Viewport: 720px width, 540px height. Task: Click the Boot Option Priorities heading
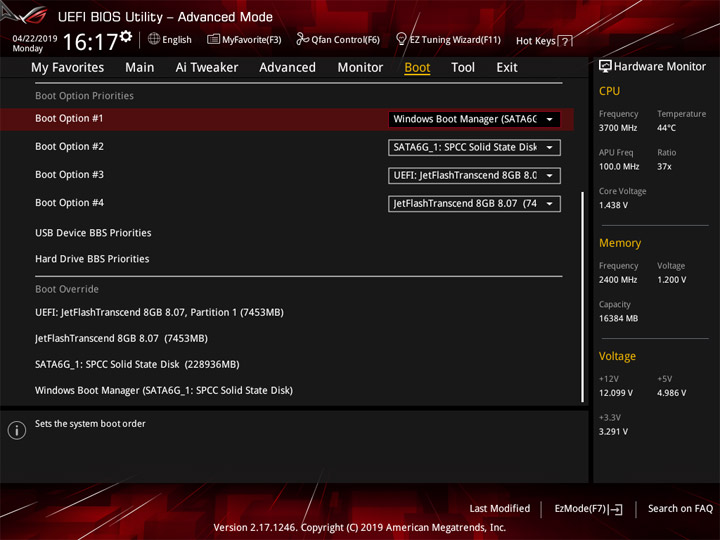[x=84, y=96]
